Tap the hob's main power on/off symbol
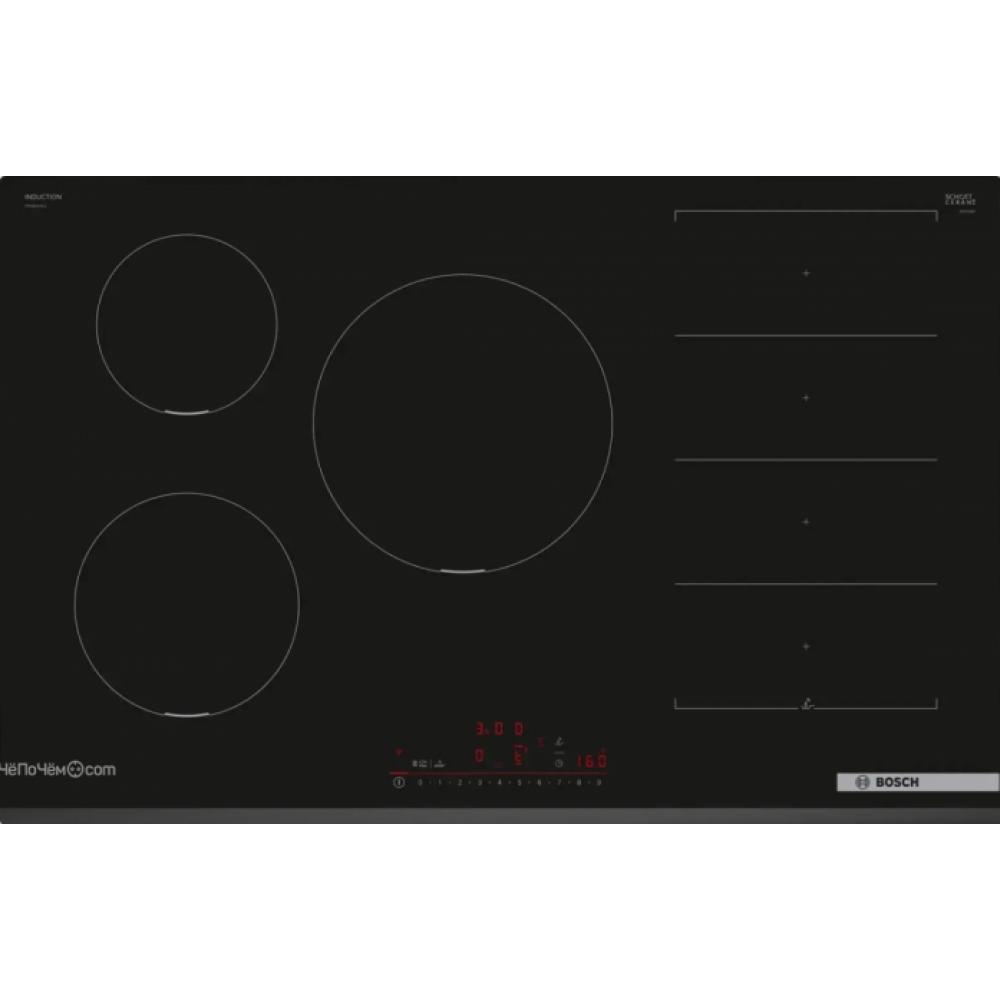The image size is (1000, 1000). 399,783
